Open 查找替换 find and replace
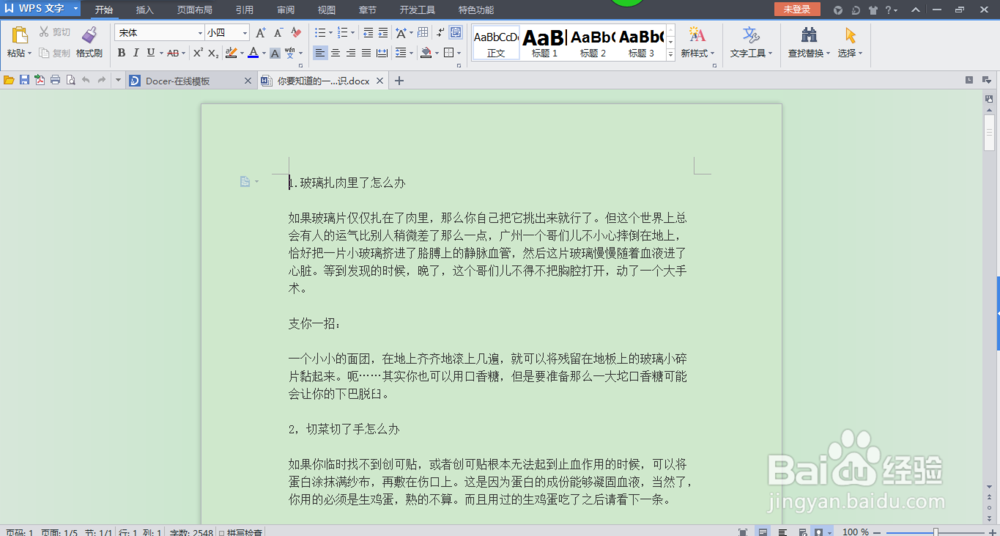This screenshot has height=536, width=1000. click(809, 43)
